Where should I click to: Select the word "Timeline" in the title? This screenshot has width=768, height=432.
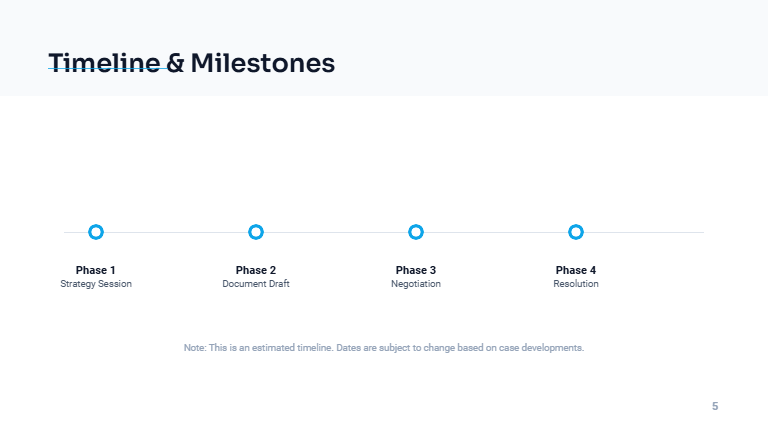click(104, 63)
